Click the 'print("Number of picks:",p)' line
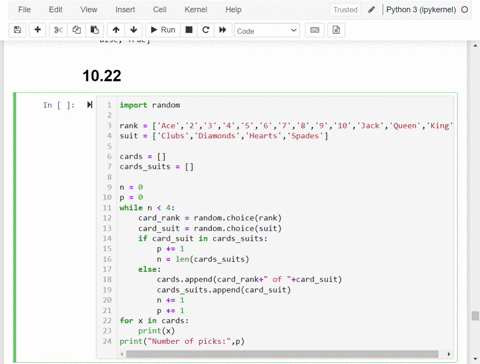The width and height of the screenshot is (480, 364). (182, 341)
